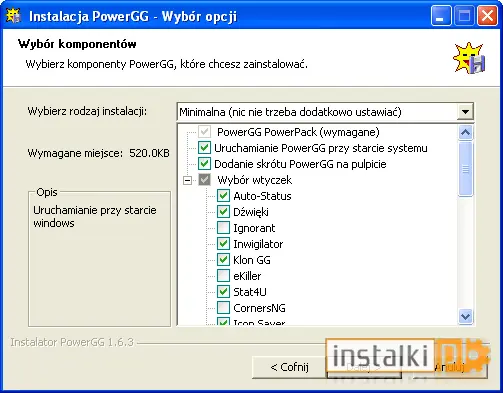Screen dimensions: 503x393
Task: Collapse the Wybór wtyczek tree node
Action: coord(188,180)
